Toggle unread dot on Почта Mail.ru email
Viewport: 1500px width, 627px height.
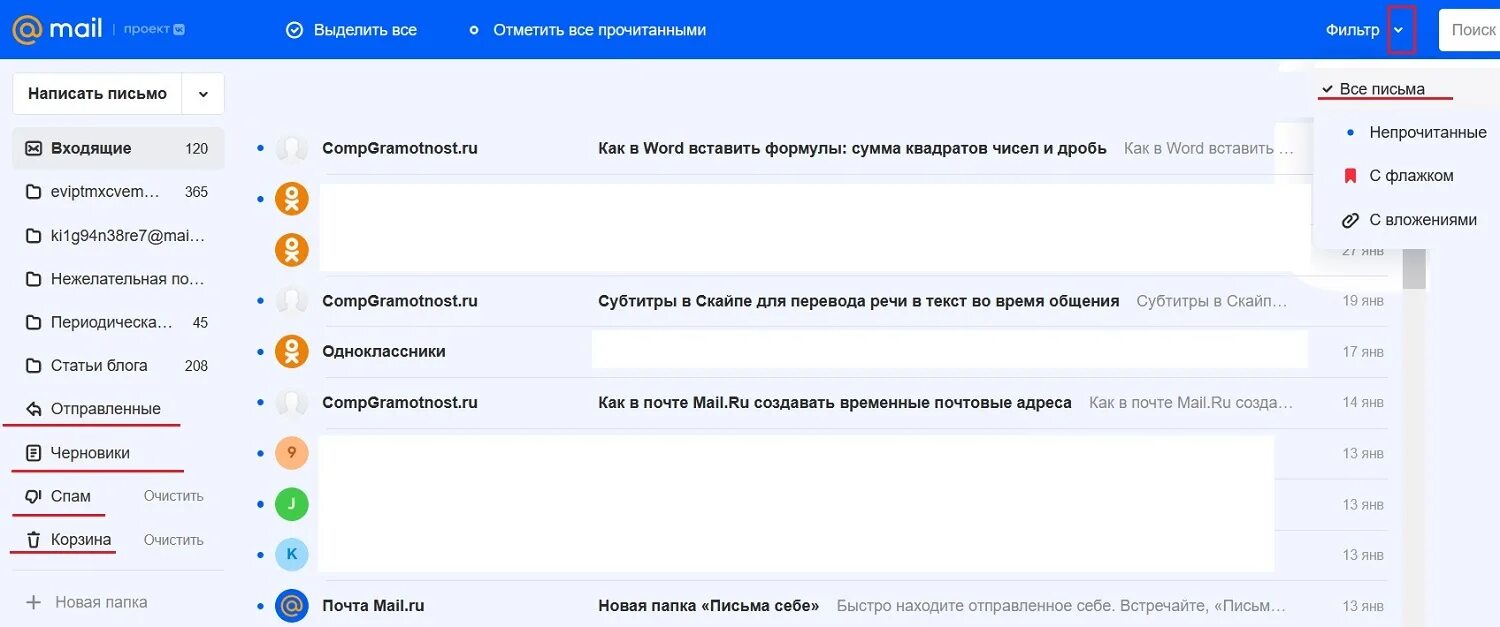coord(261,605)
